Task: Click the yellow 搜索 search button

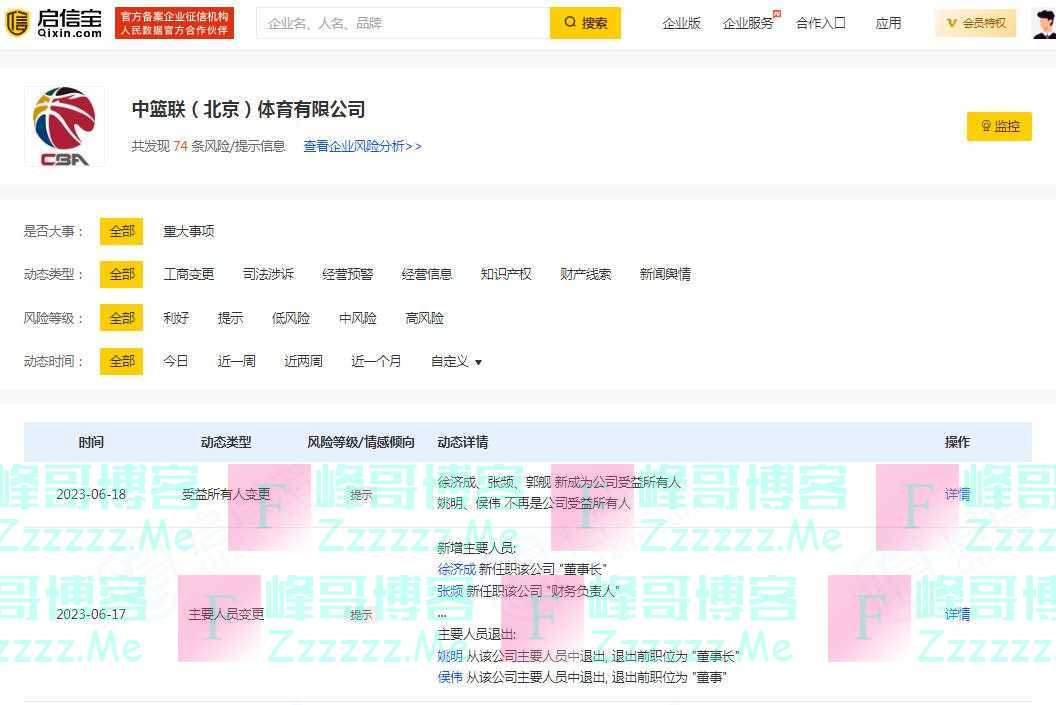Action: pyautogui.click(x=585, y=22)
